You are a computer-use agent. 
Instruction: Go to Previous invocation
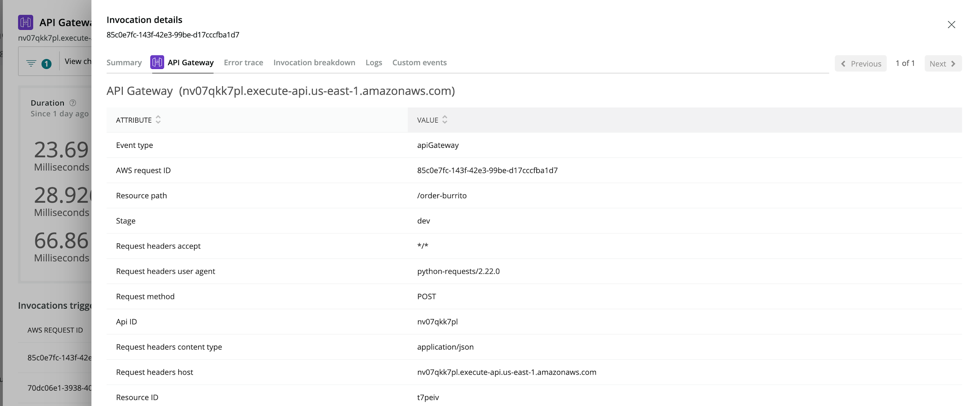pos(860,63)
